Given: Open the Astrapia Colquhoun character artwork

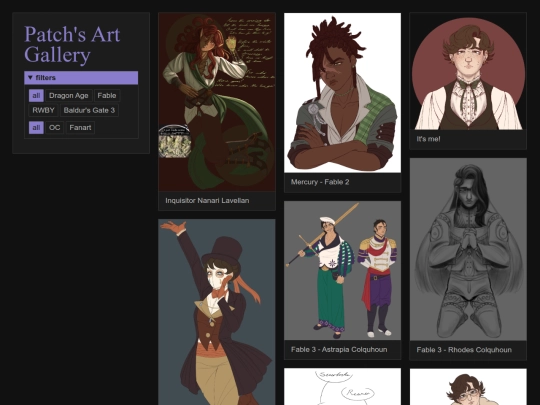Looking at the screenshot, I should 342,271.
